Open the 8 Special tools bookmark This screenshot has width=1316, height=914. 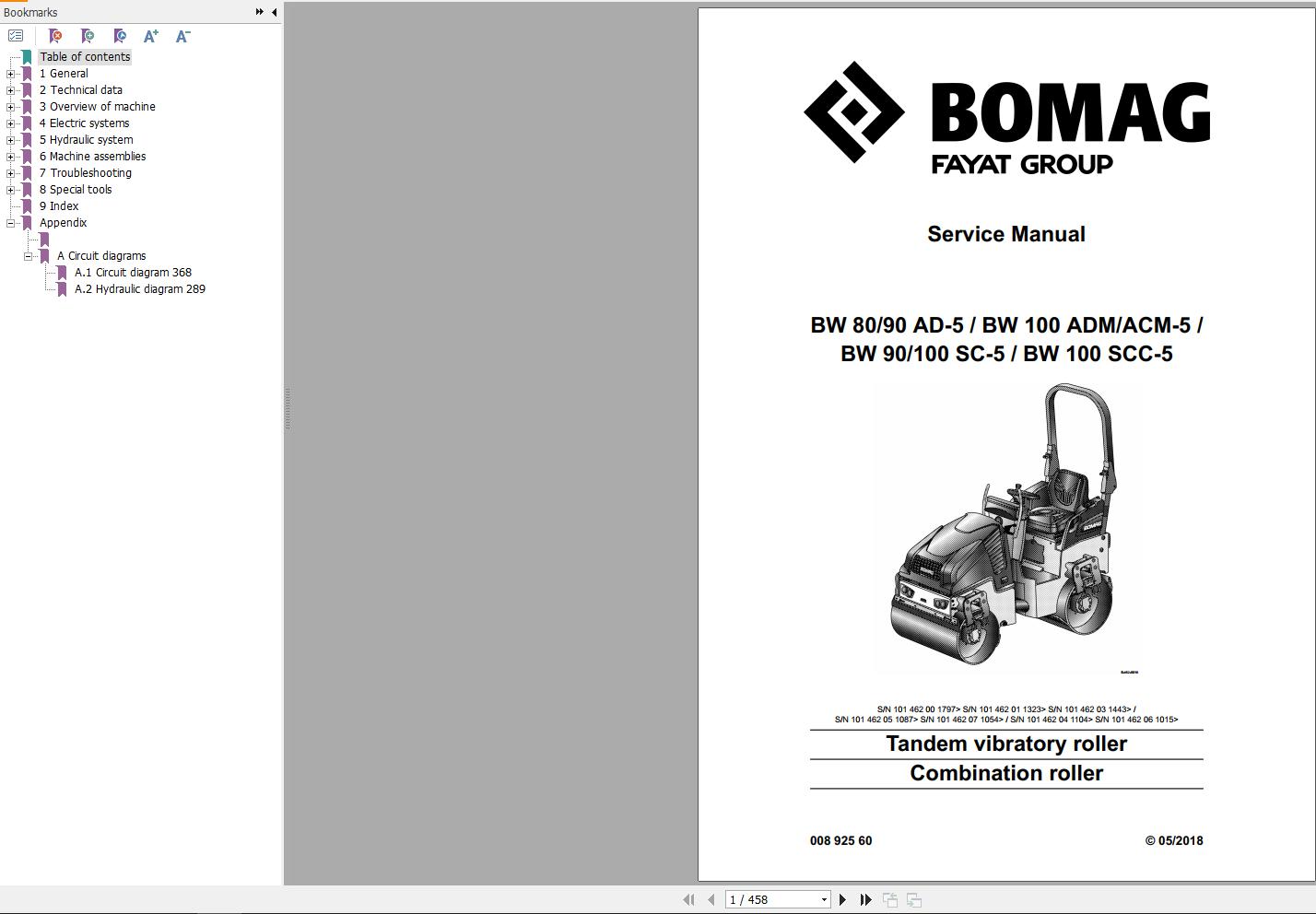[76, 190]
